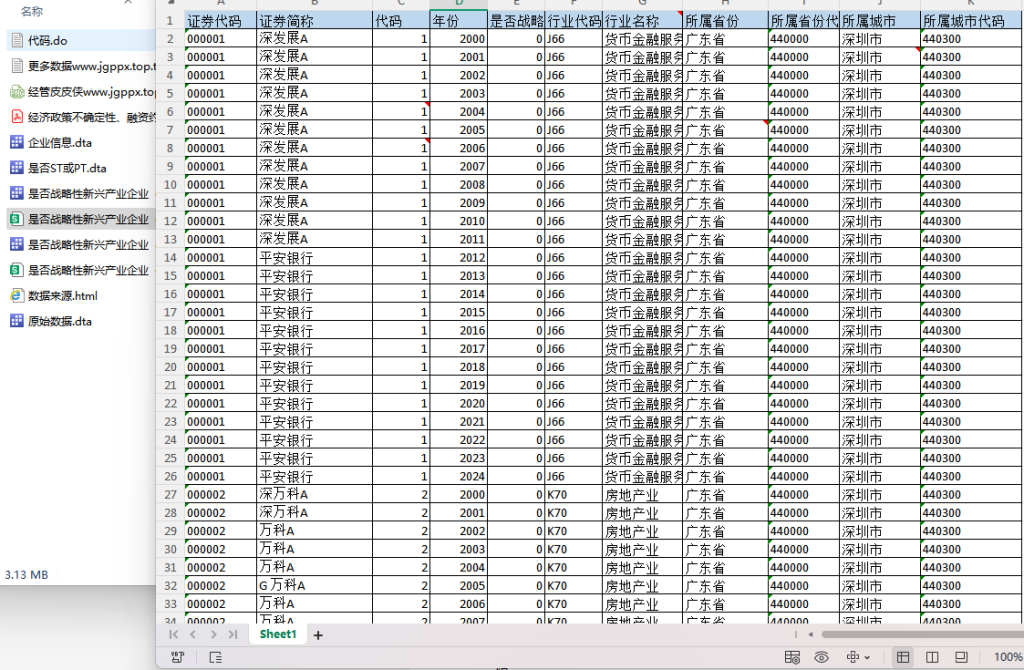Image resolution: width=1024 pixels, height=670 pixels.
Task: Select the select-all corner of the sheet
Action: tap(170, 3)
